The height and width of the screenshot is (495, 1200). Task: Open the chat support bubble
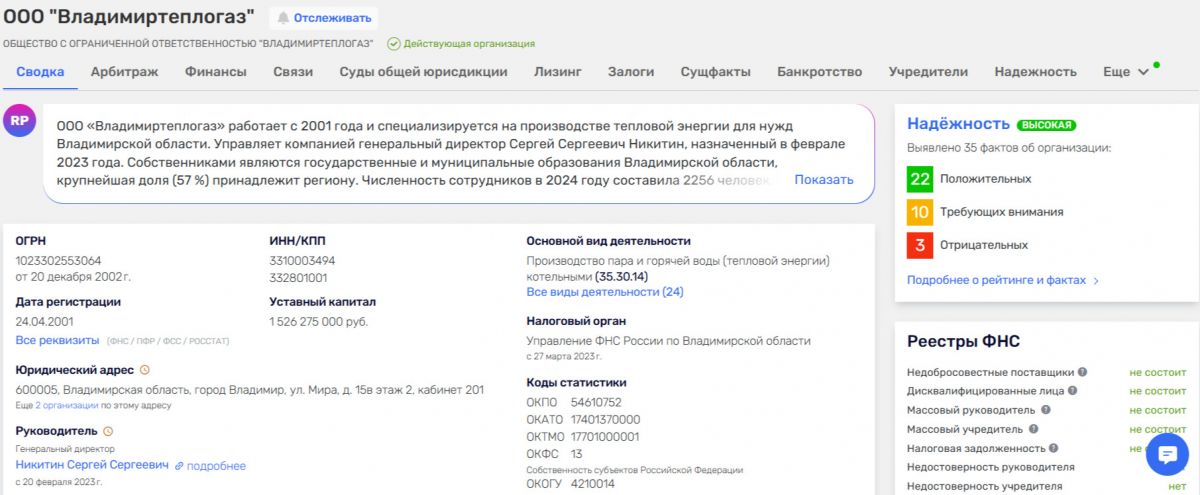point(1166,455)
